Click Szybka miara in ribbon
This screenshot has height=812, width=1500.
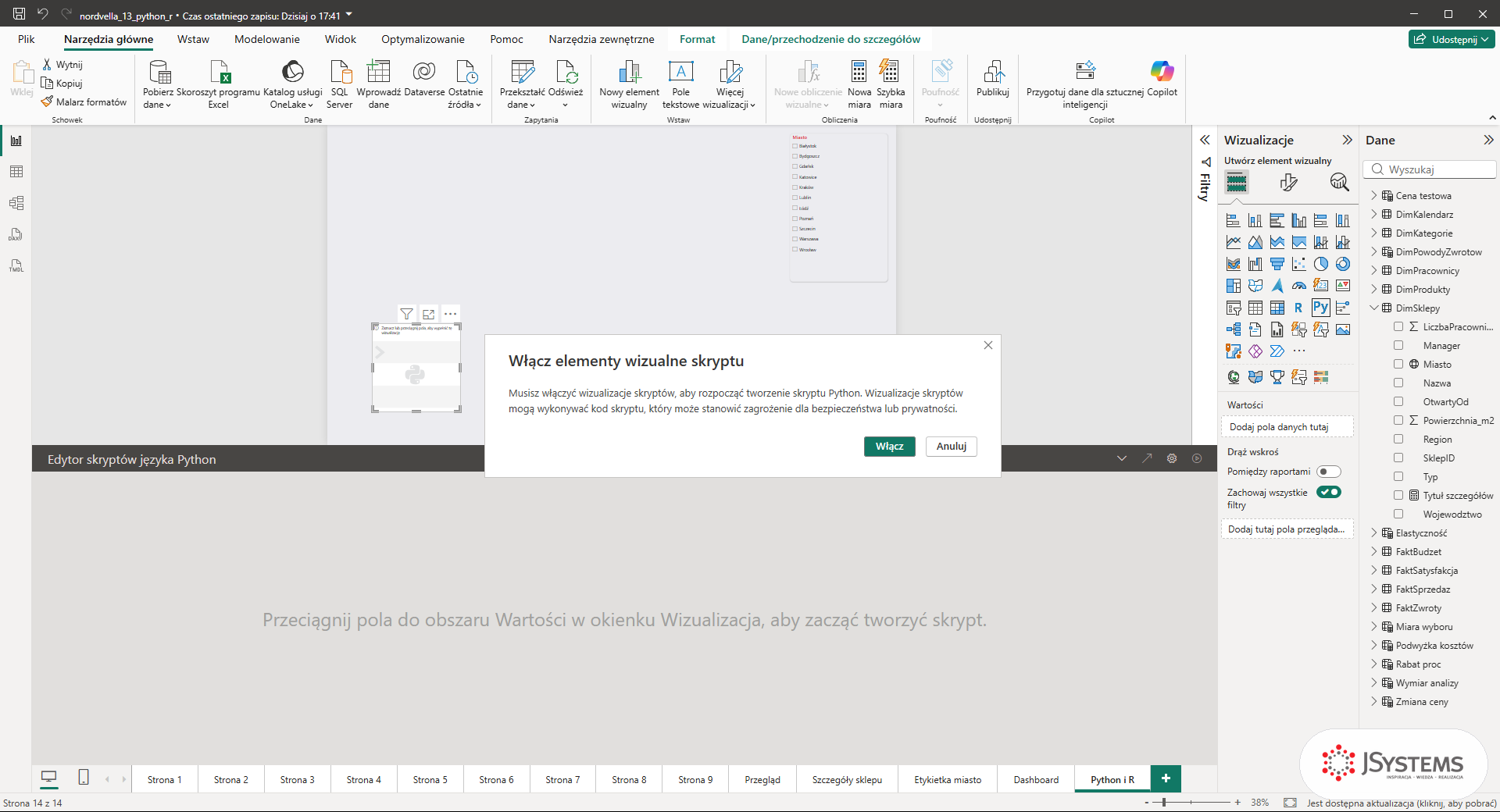[891, 84]
